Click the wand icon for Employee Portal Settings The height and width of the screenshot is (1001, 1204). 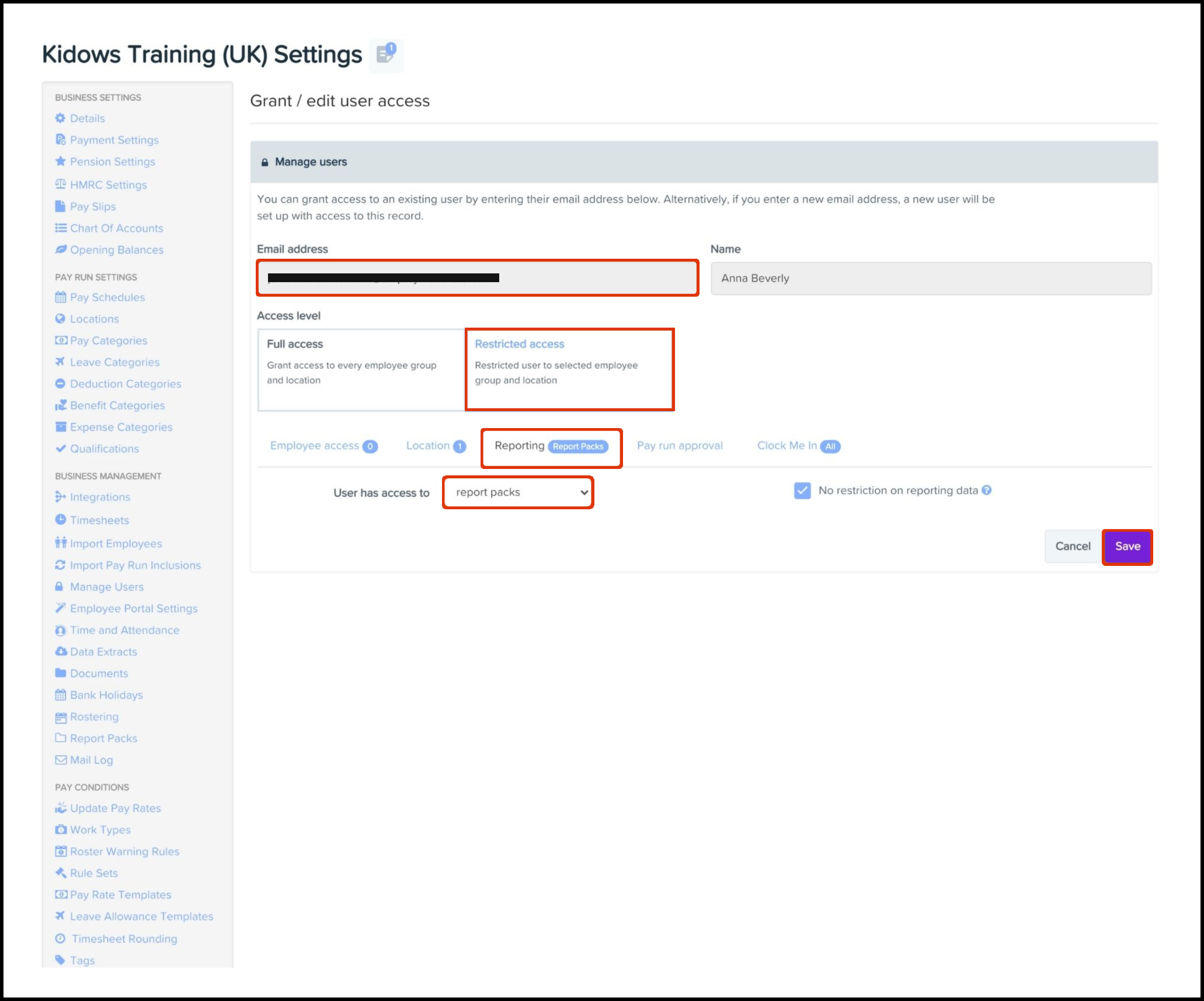point(60,608)
